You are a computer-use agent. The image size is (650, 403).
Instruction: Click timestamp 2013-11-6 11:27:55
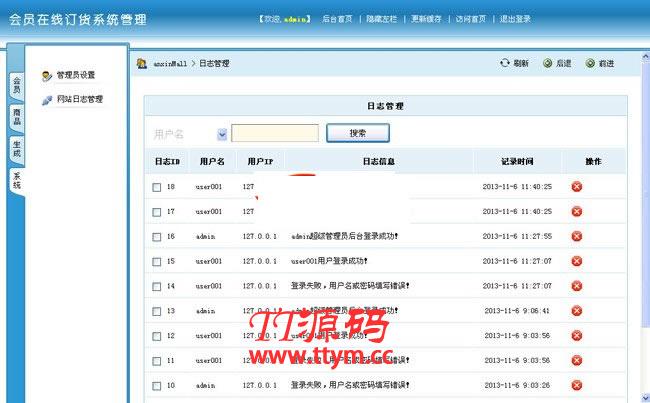point(517,236)
